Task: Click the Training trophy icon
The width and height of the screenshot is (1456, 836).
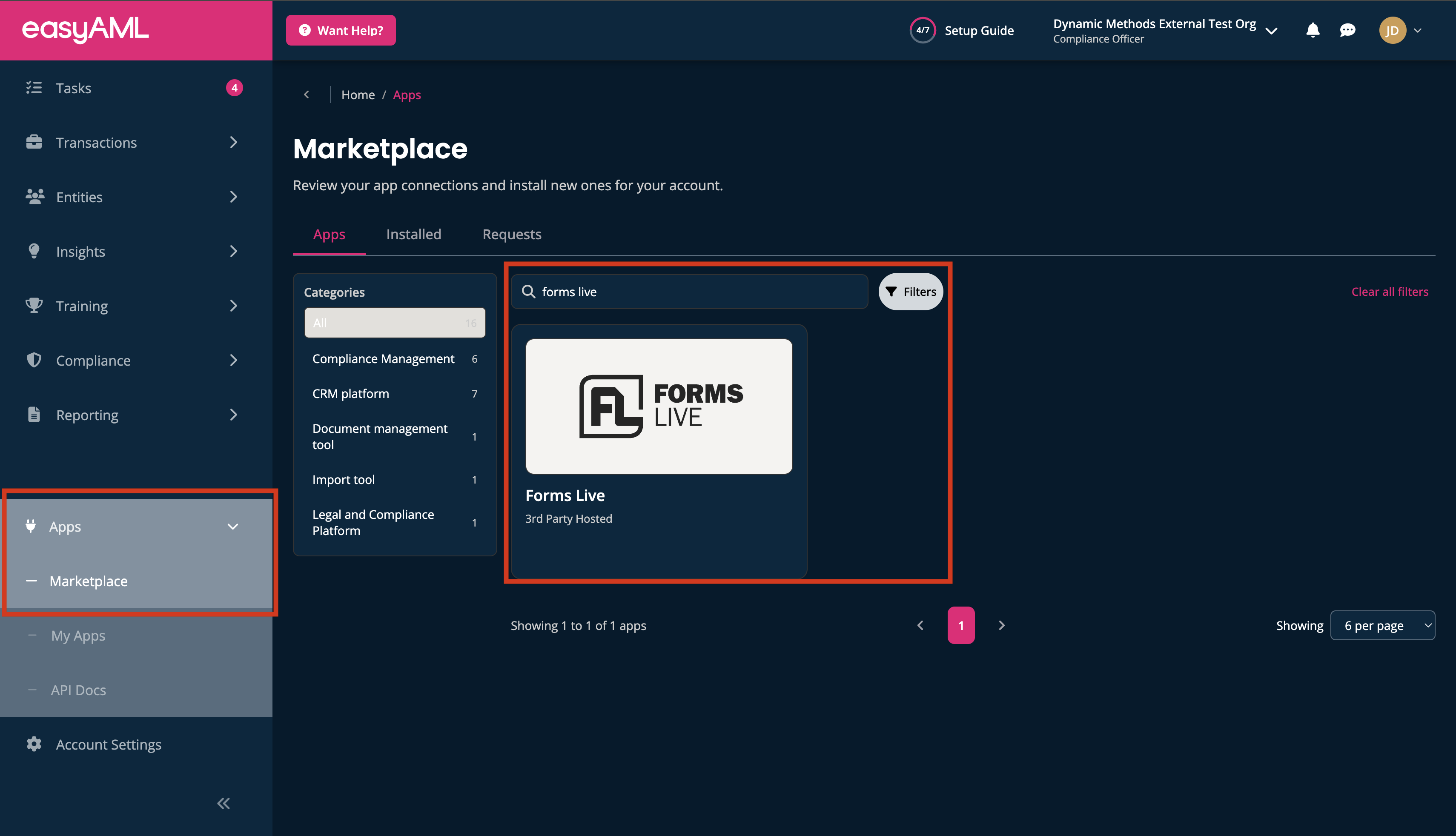Action: coord(34,306)
